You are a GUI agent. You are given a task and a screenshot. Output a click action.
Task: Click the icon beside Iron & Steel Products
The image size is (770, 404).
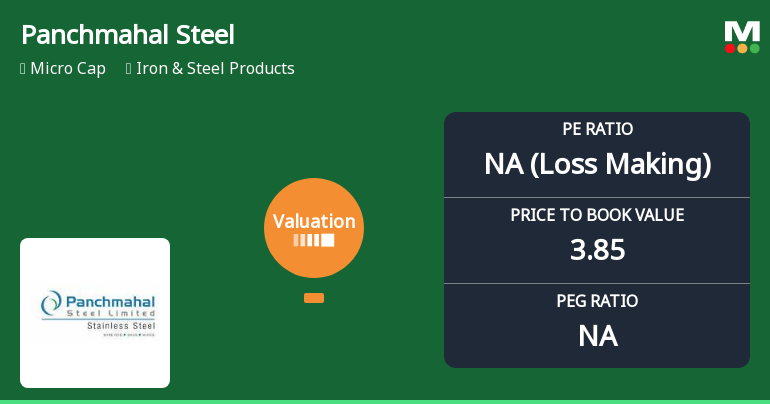click(130, 69)
